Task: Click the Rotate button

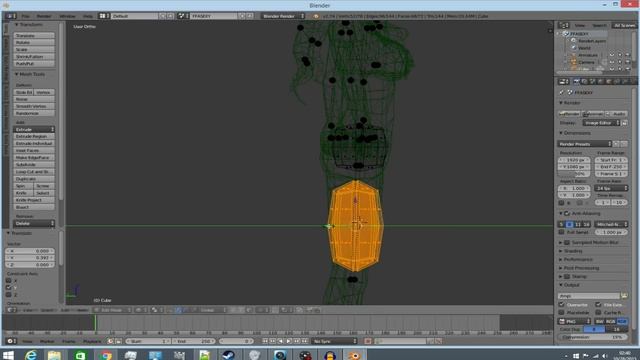Action: click(34, 42)
